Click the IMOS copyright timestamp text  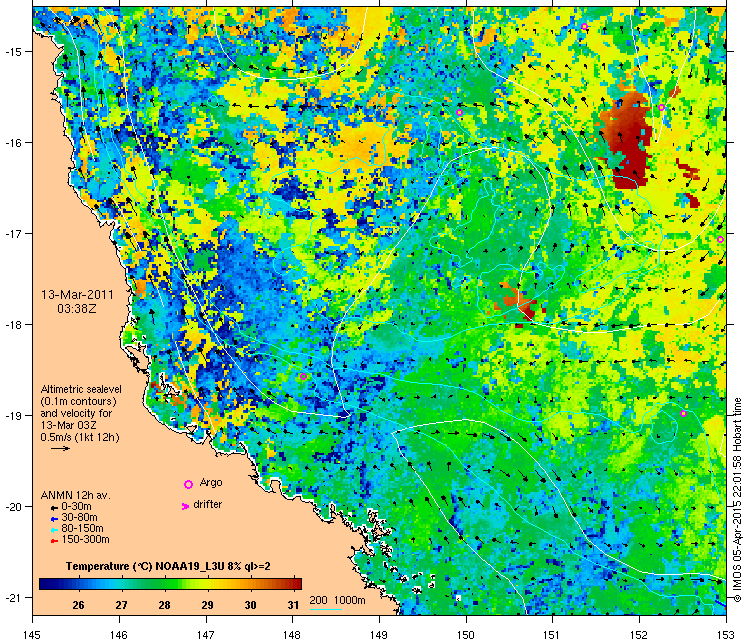(x=738, y=500)
